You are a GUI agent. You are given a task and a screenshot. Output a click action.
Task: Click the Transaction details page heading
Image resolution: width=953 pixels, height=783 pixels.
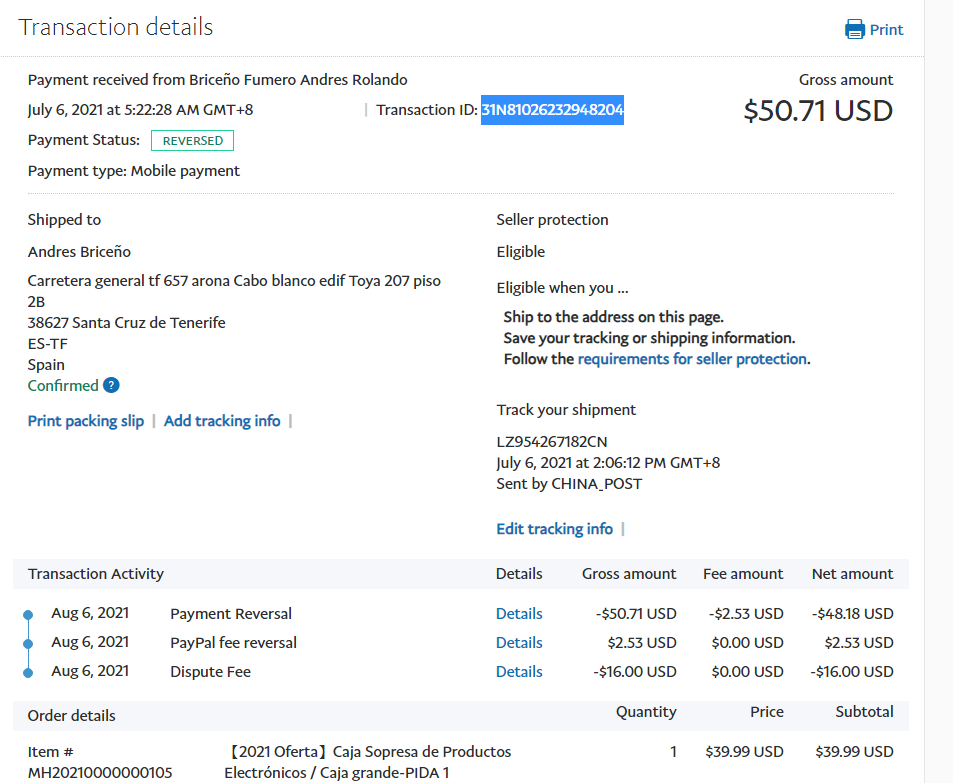click(x=116, y=27)
